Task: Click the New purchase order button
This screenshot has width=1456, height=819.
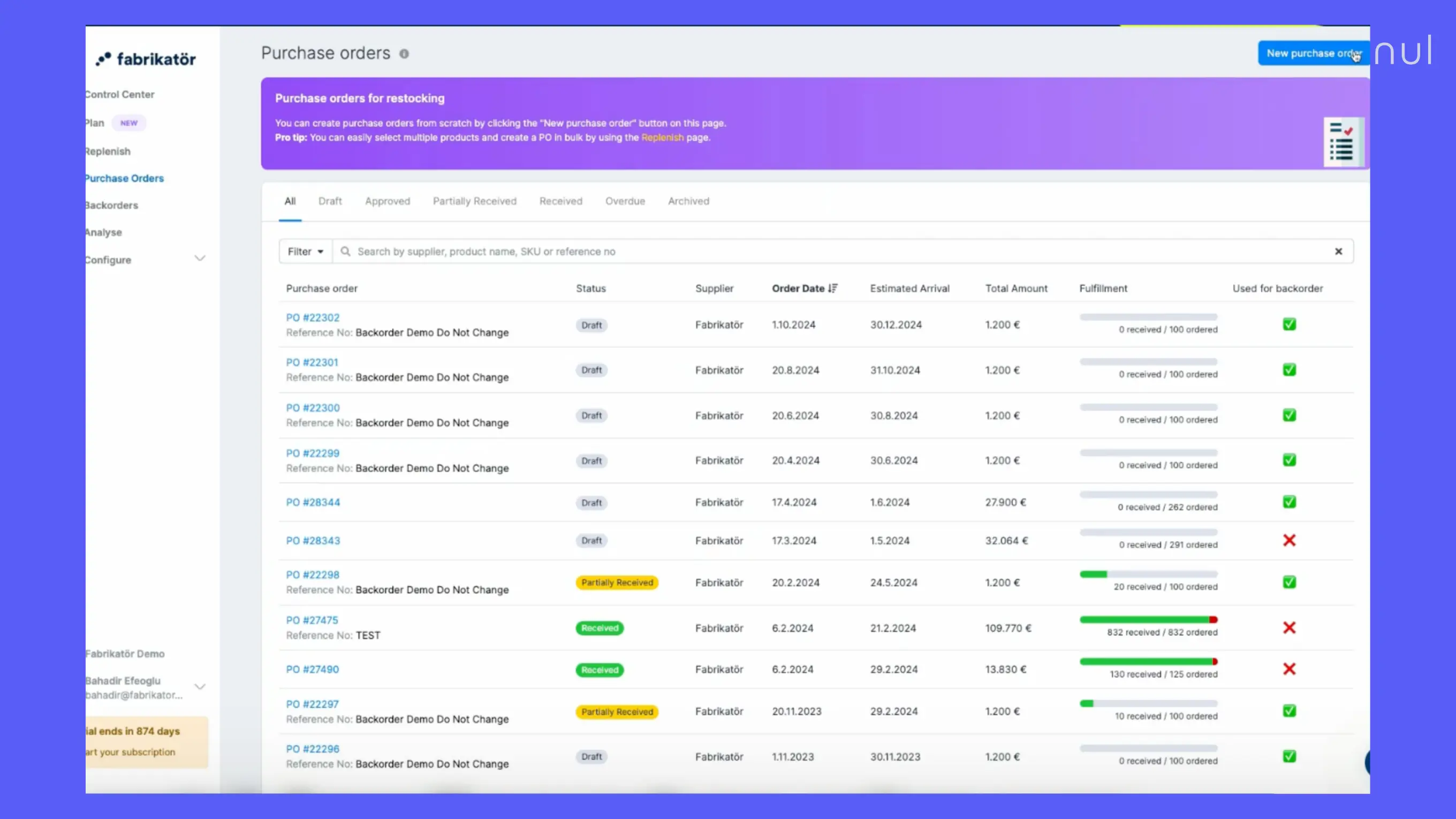Action: click(x=1314, y=53)
